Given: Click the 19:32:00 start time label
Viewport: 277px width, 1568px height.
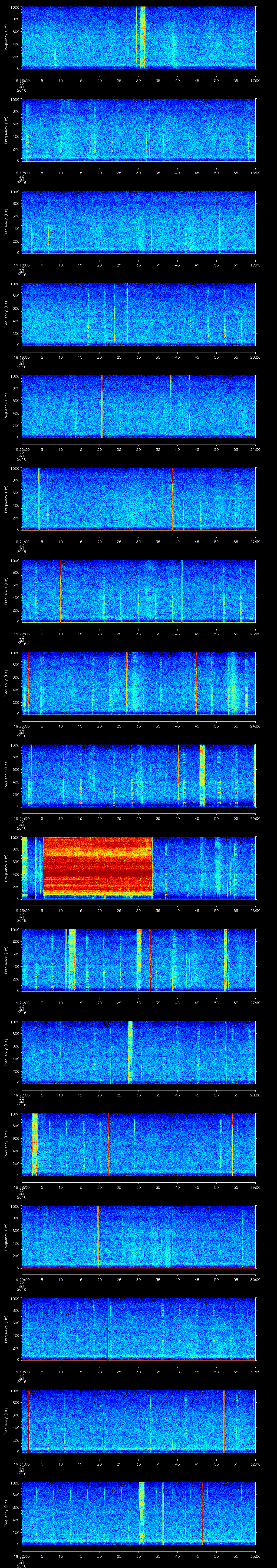Looking at the screenshot, I should point(21,1556).
